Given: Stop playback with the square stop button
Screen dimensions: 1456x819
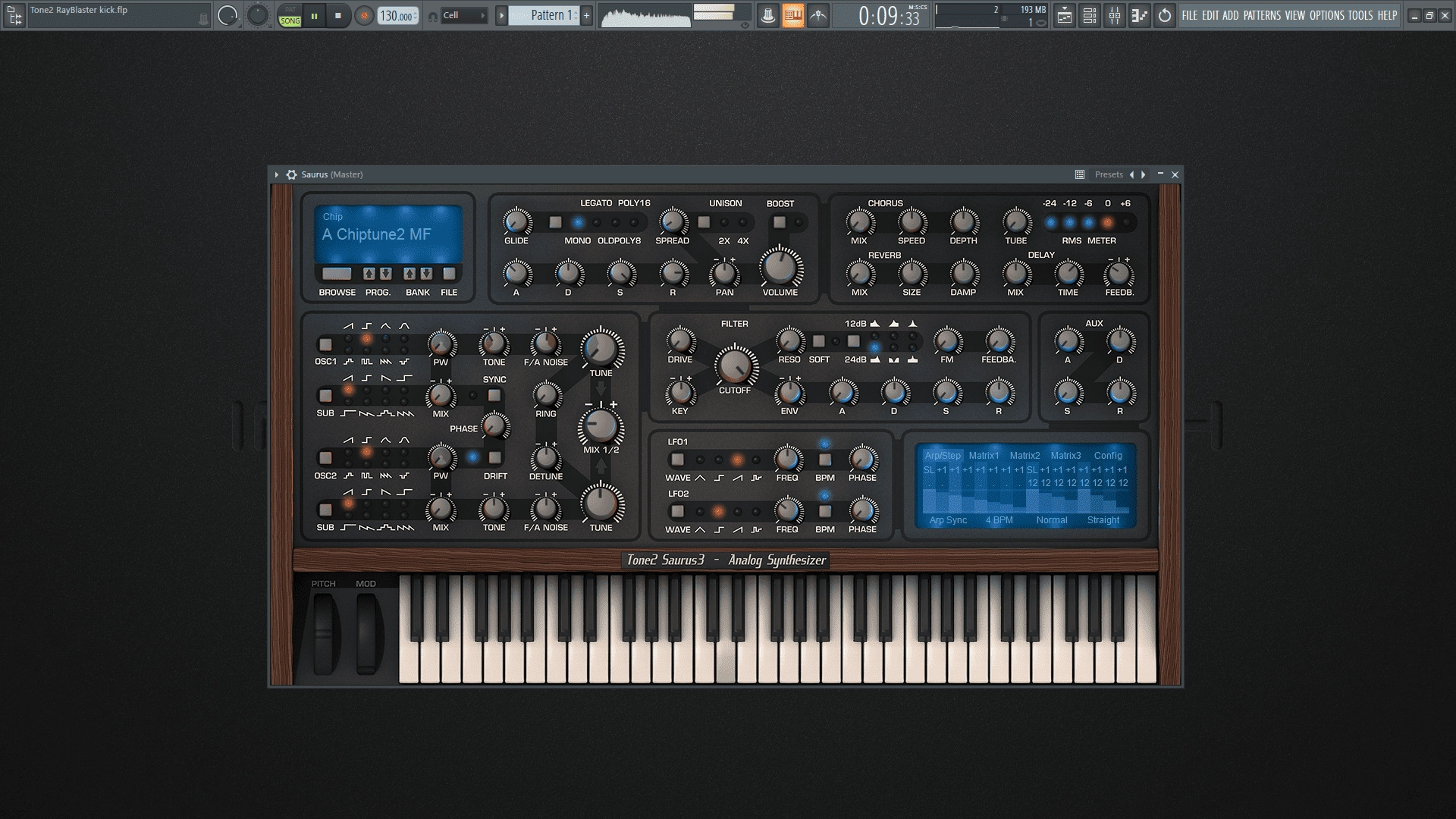Looking at the screenshot, I should [x=338, y=15].
